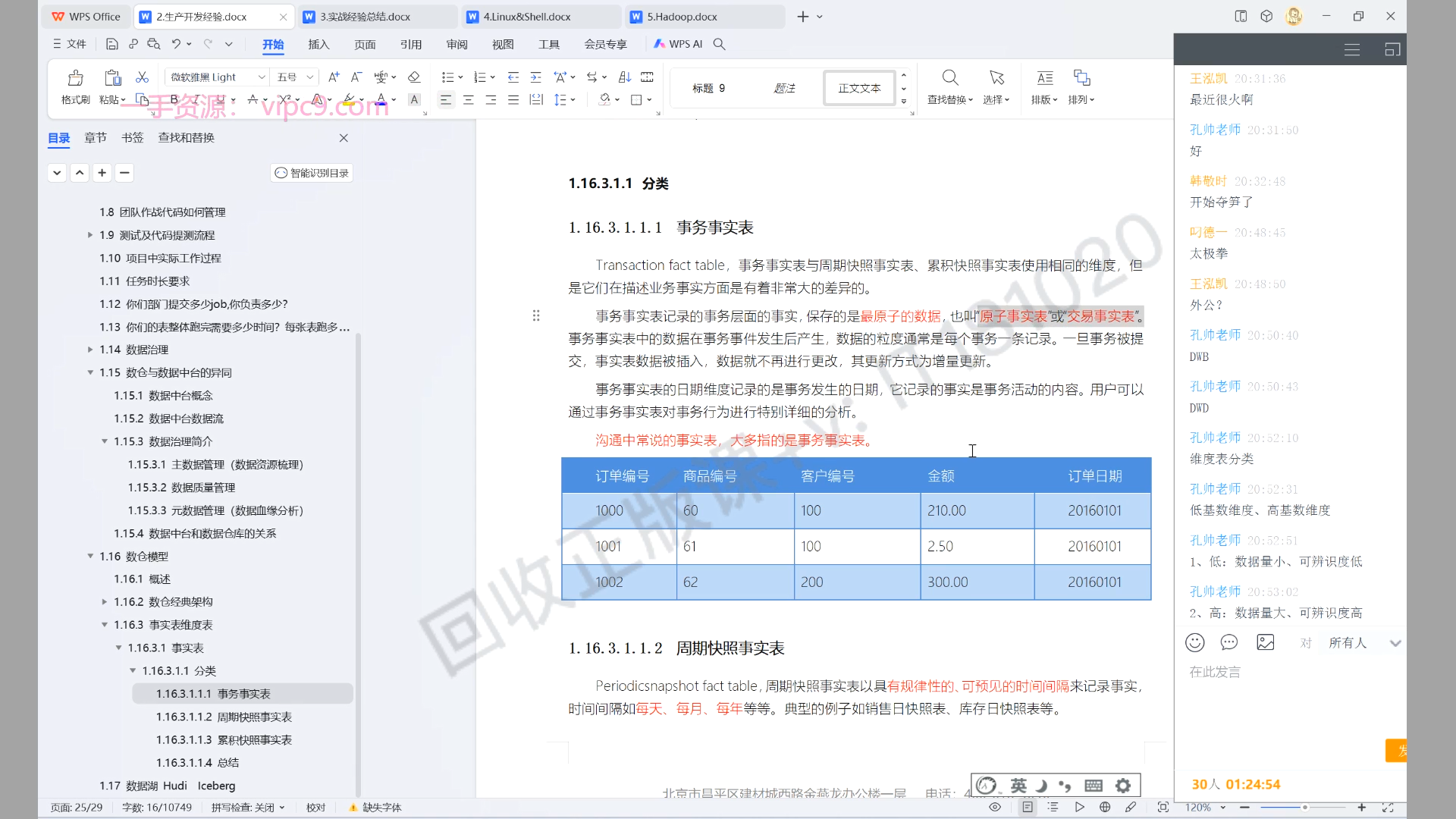The image size is (1456, 819).
Task: Enable eye protection mode in status bar
Action: tap(995, 808)
